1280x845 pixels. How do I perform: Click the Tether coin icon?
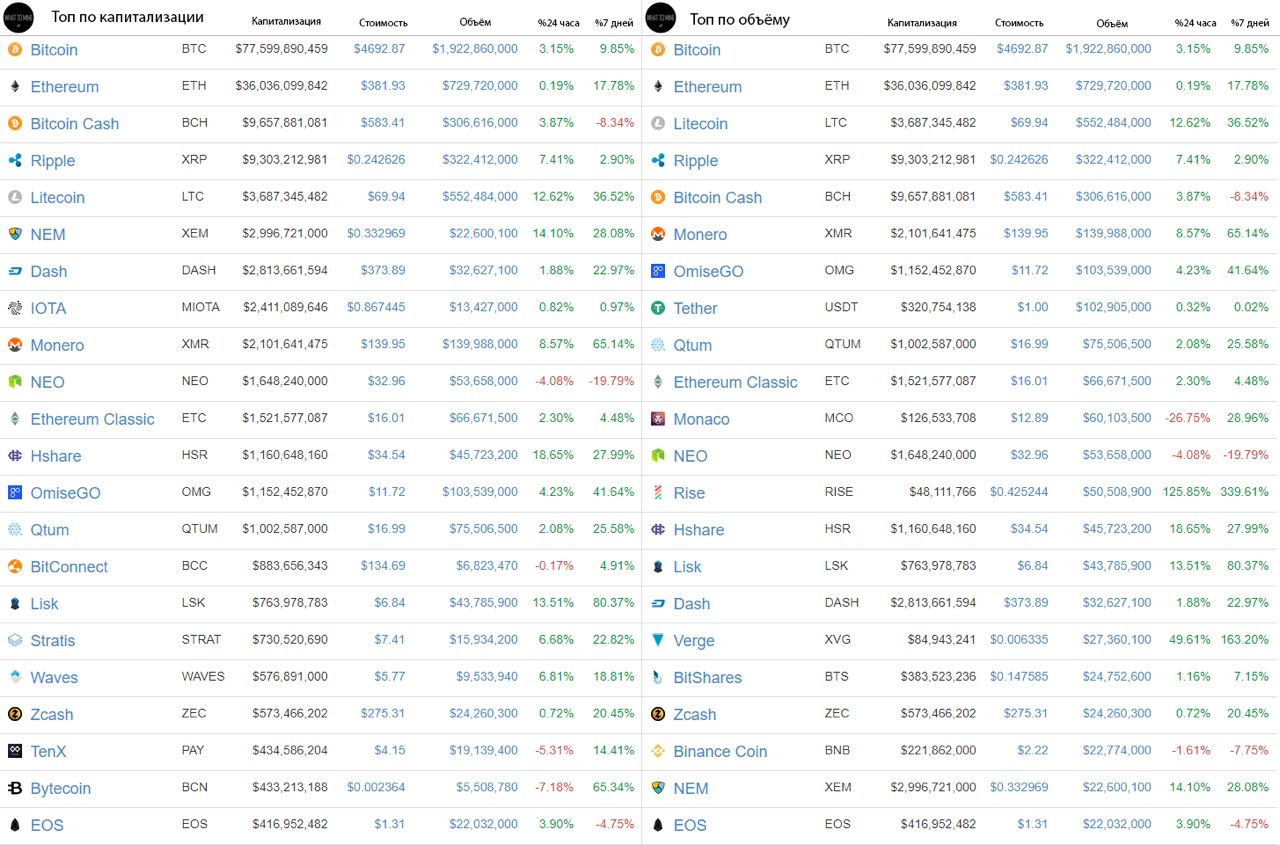click(658, 308)
